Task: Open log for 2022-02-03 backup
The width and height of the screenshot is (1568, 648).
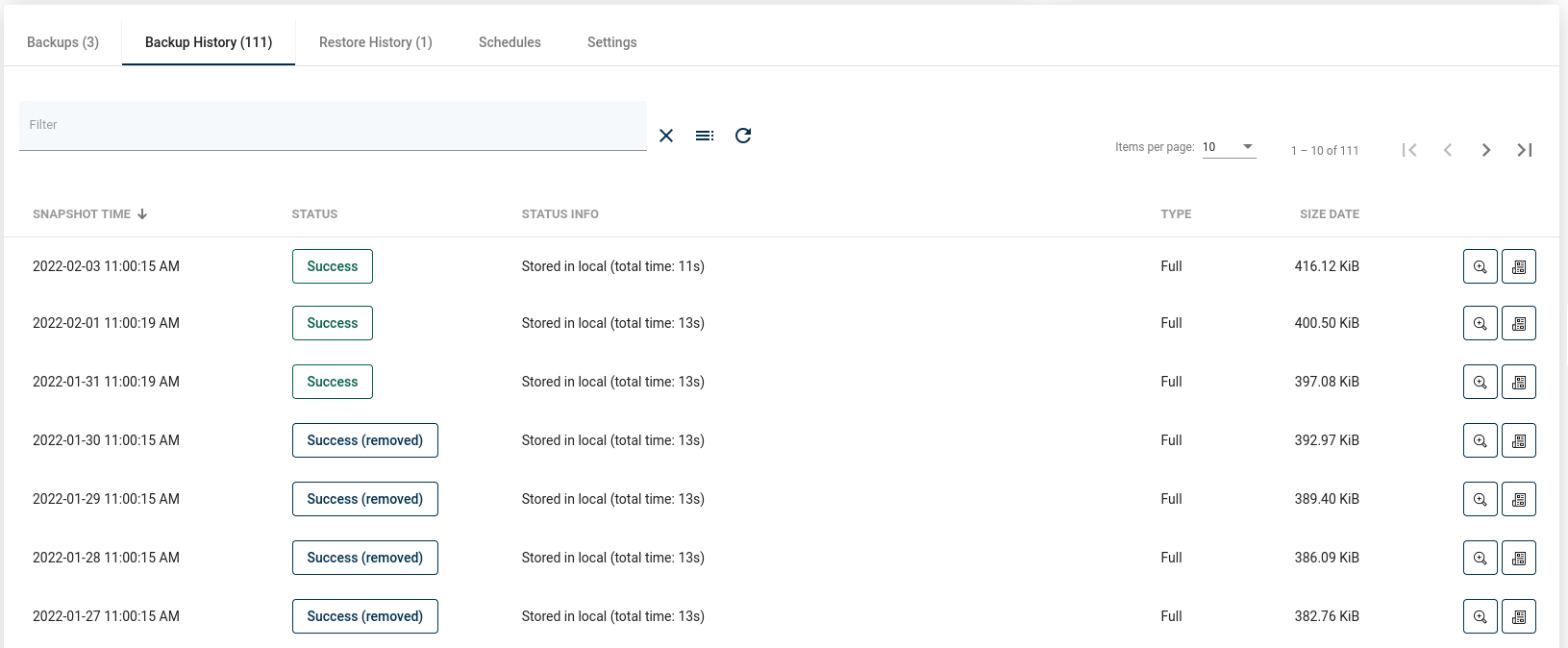Action: click(x=1519, y=266)
